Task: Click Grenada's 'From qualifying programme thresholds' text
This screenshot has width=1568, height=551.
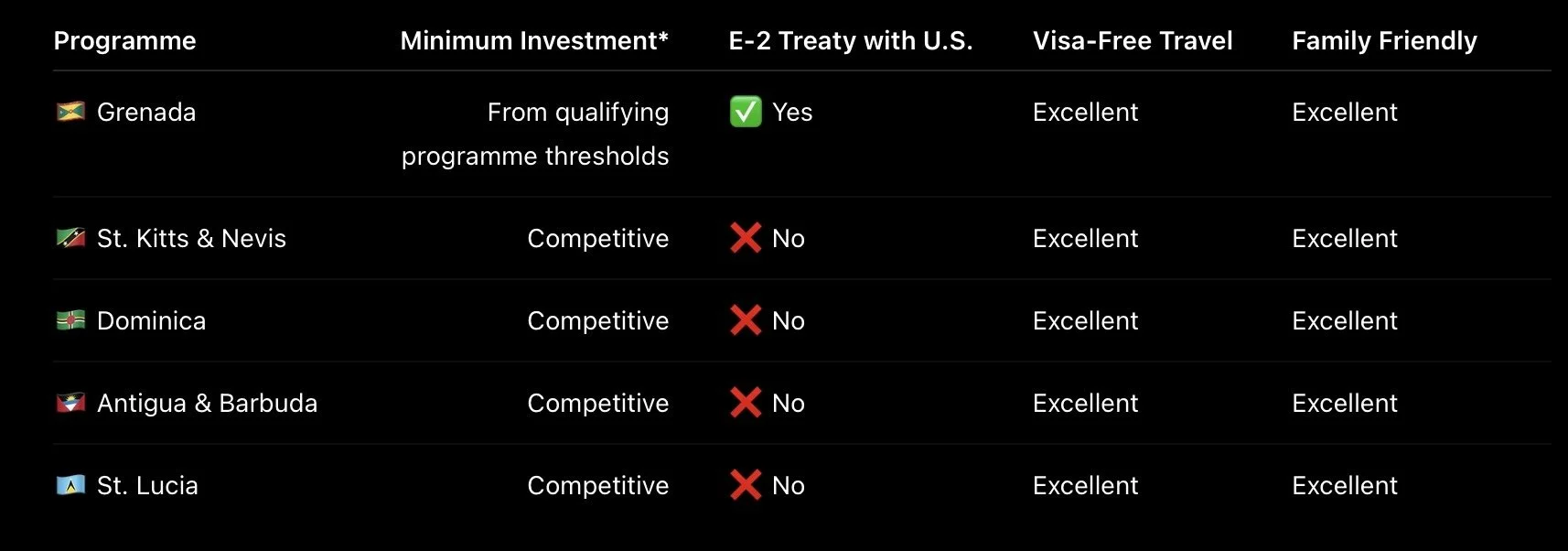Action: [535, 134]
